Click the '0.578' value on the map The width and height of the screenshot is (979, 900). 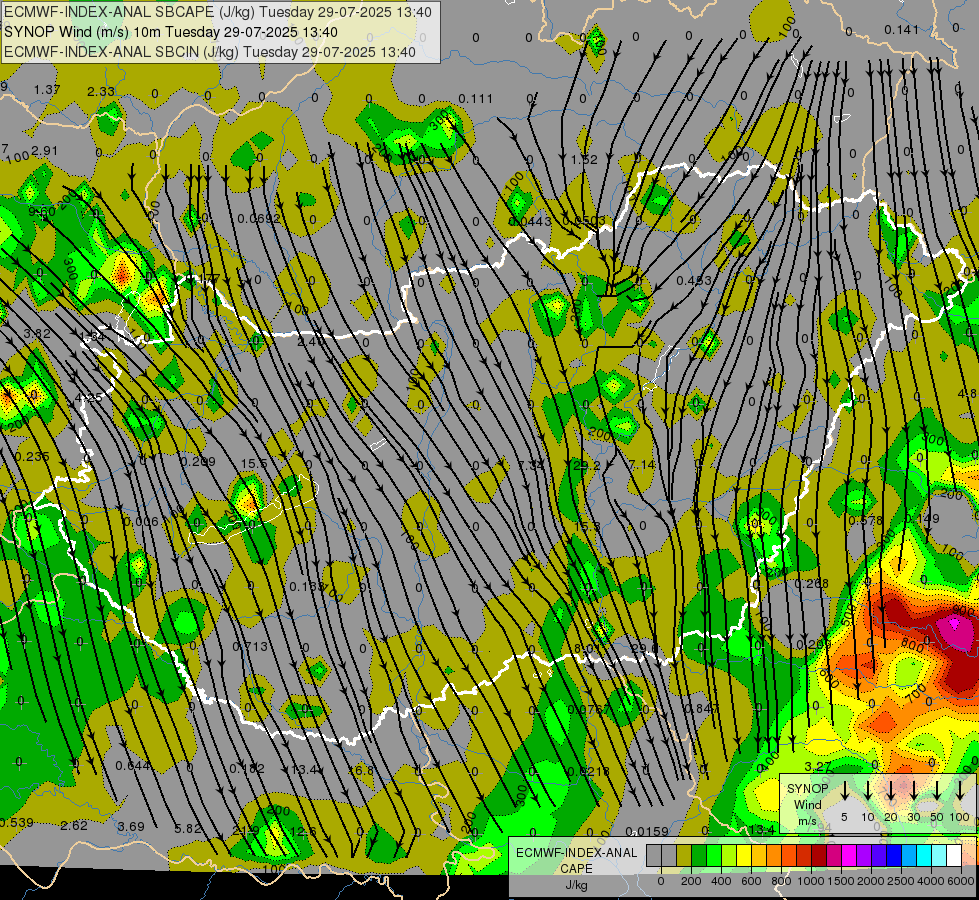(x=866, y=520)
